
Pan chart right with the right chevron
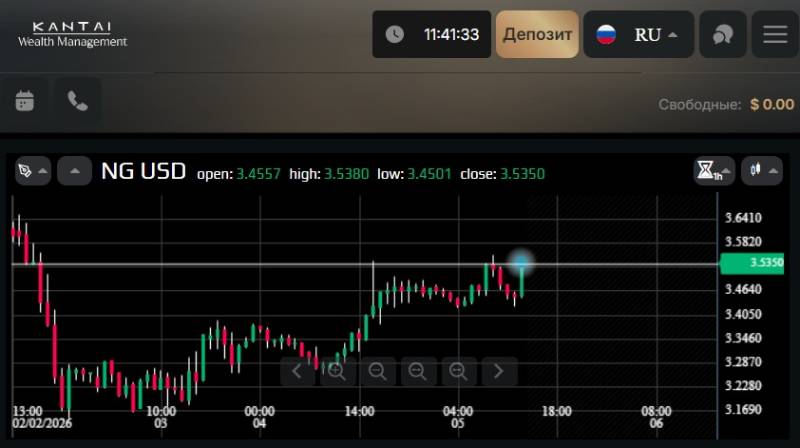[x=498, y=371]
